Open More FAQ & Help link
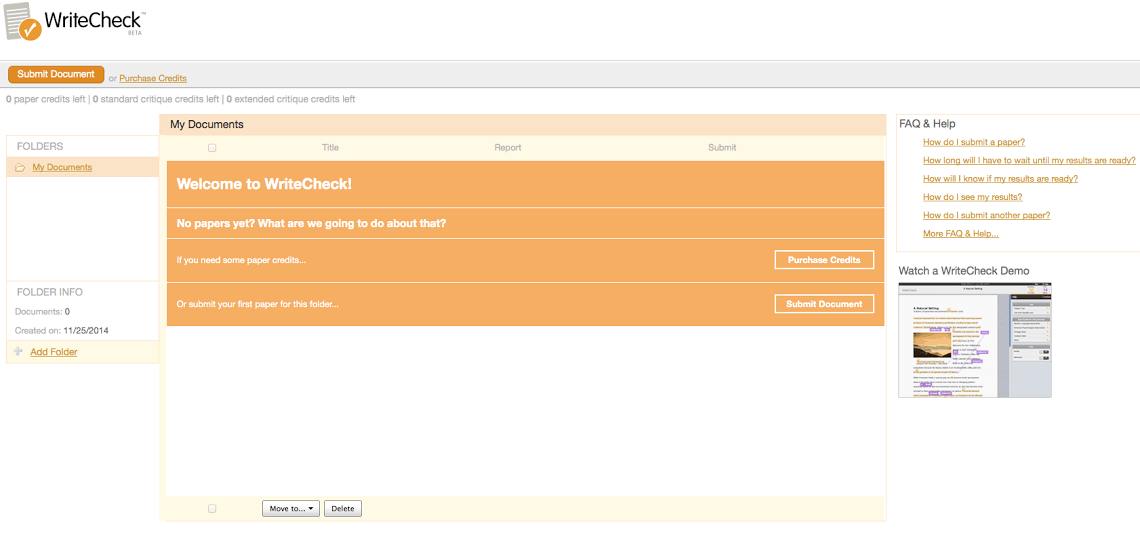The image size is (1140, 537). click(960, 234)
